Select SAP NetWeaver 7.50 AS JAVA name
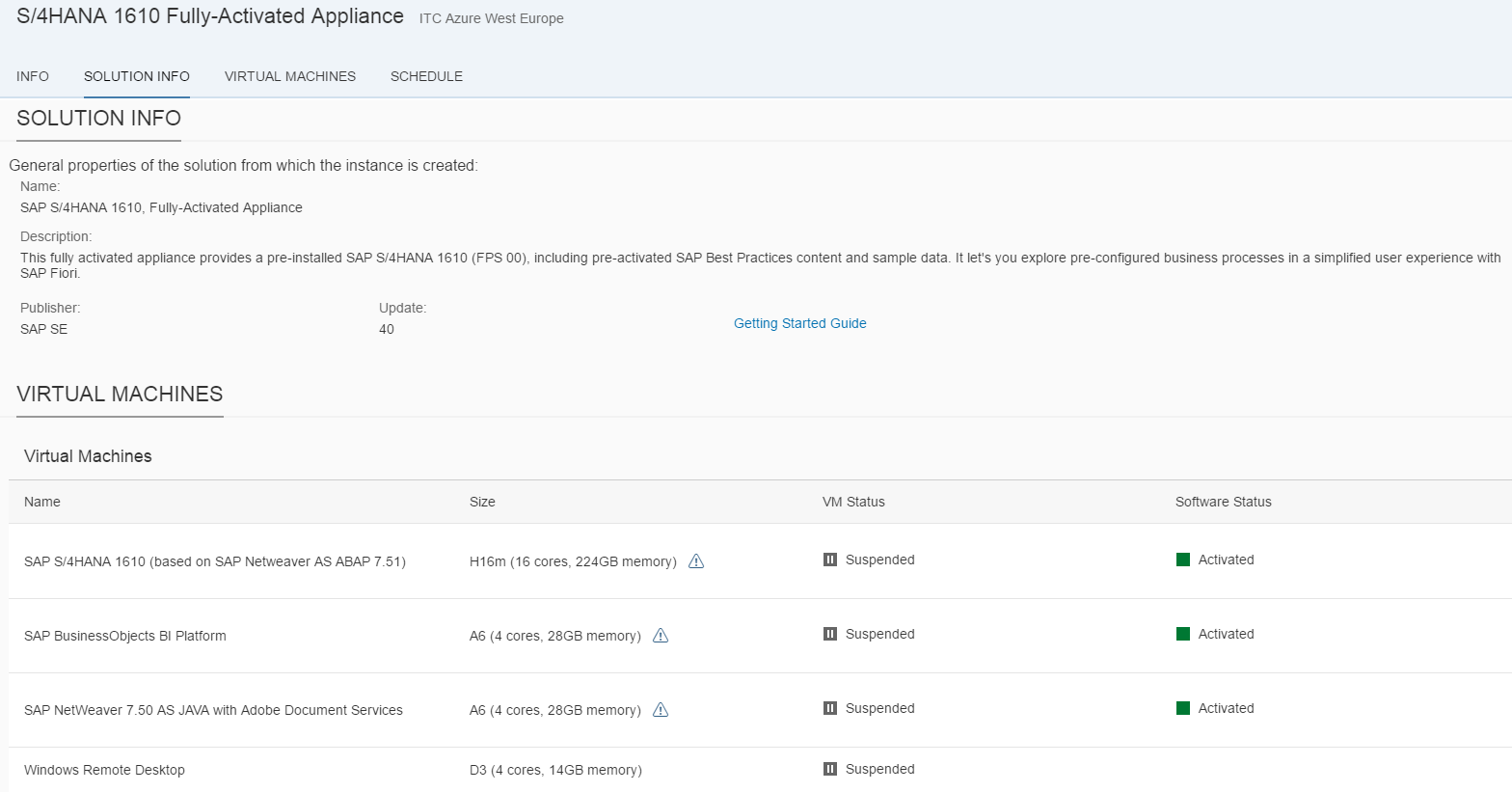This screenshot has height=792, width=1512. point(213,710)
